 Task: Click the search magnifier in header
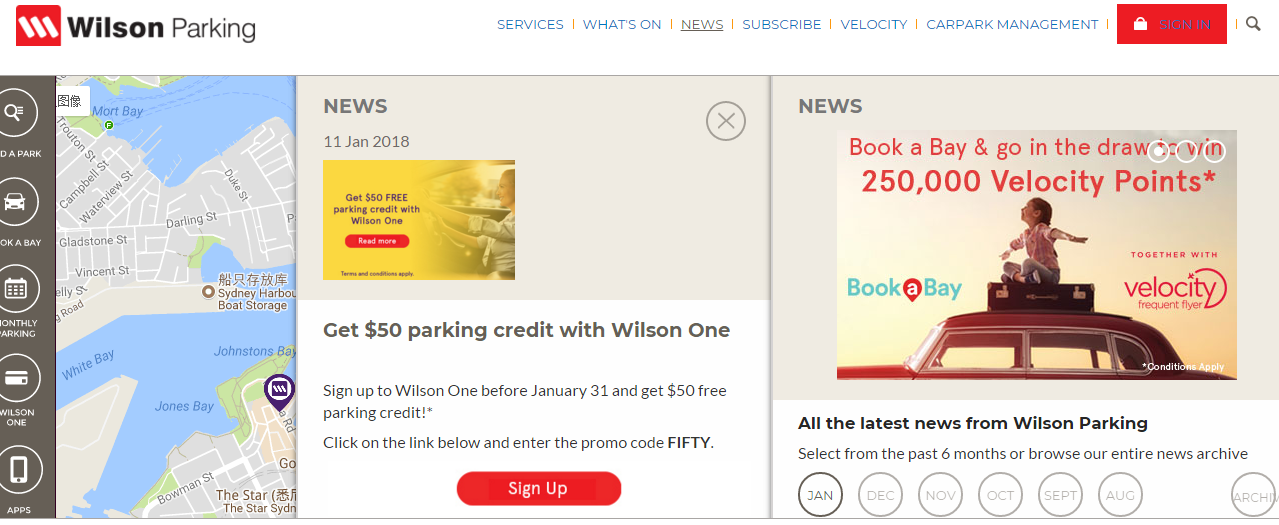(1254, 24)
